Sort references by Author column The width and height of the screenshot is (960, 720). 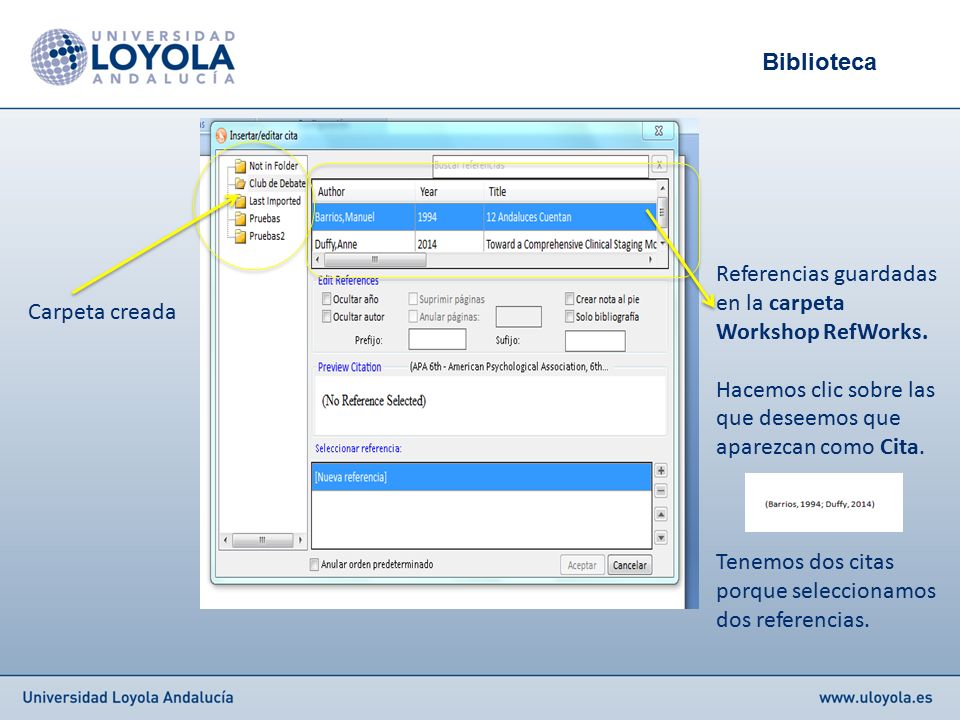click(364, 192)
